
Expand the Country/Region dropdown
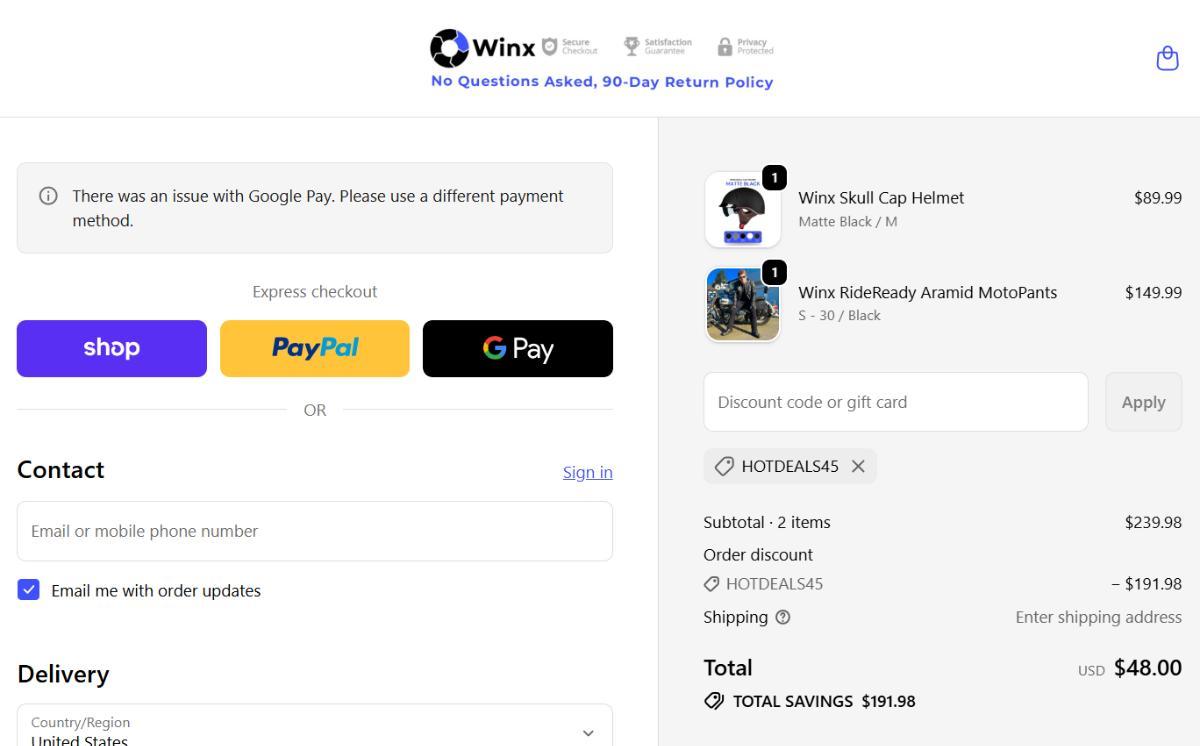pyautogui.click(x=588, y=732)
